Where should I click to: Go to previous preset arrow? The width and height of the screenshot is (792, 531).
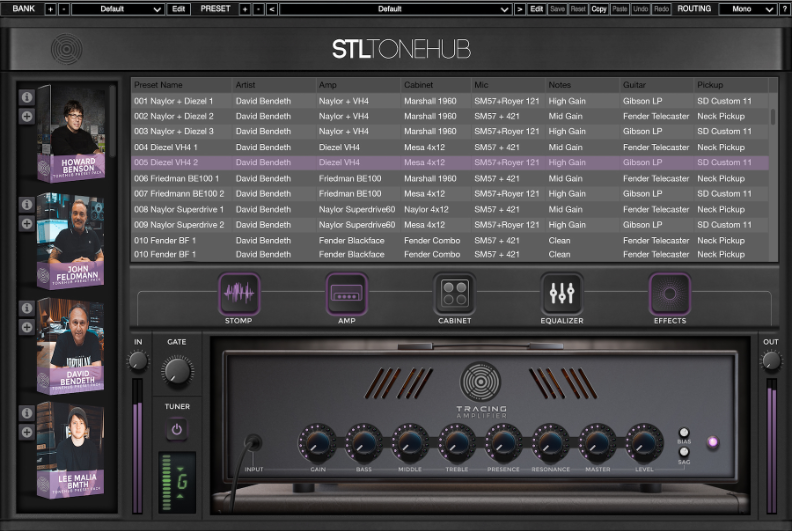tap(272, 9)
